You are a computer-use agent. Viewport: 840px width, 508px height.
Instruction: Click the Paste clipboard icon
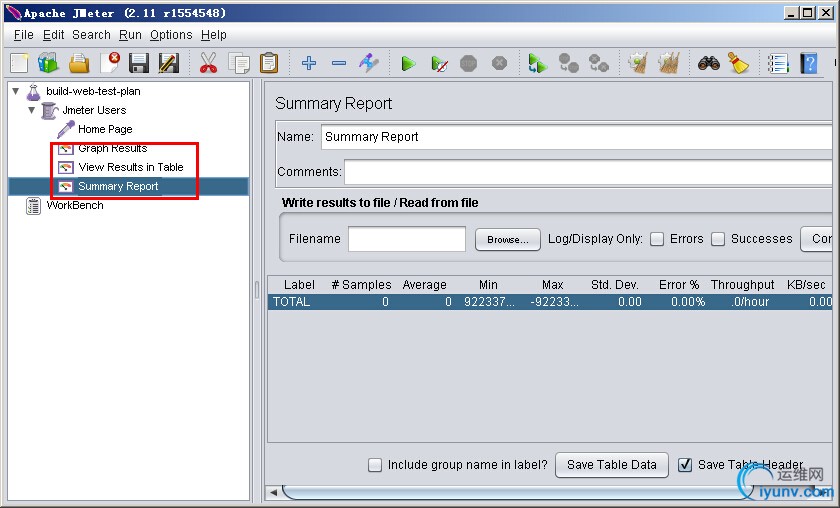click(x=269, y=63)
